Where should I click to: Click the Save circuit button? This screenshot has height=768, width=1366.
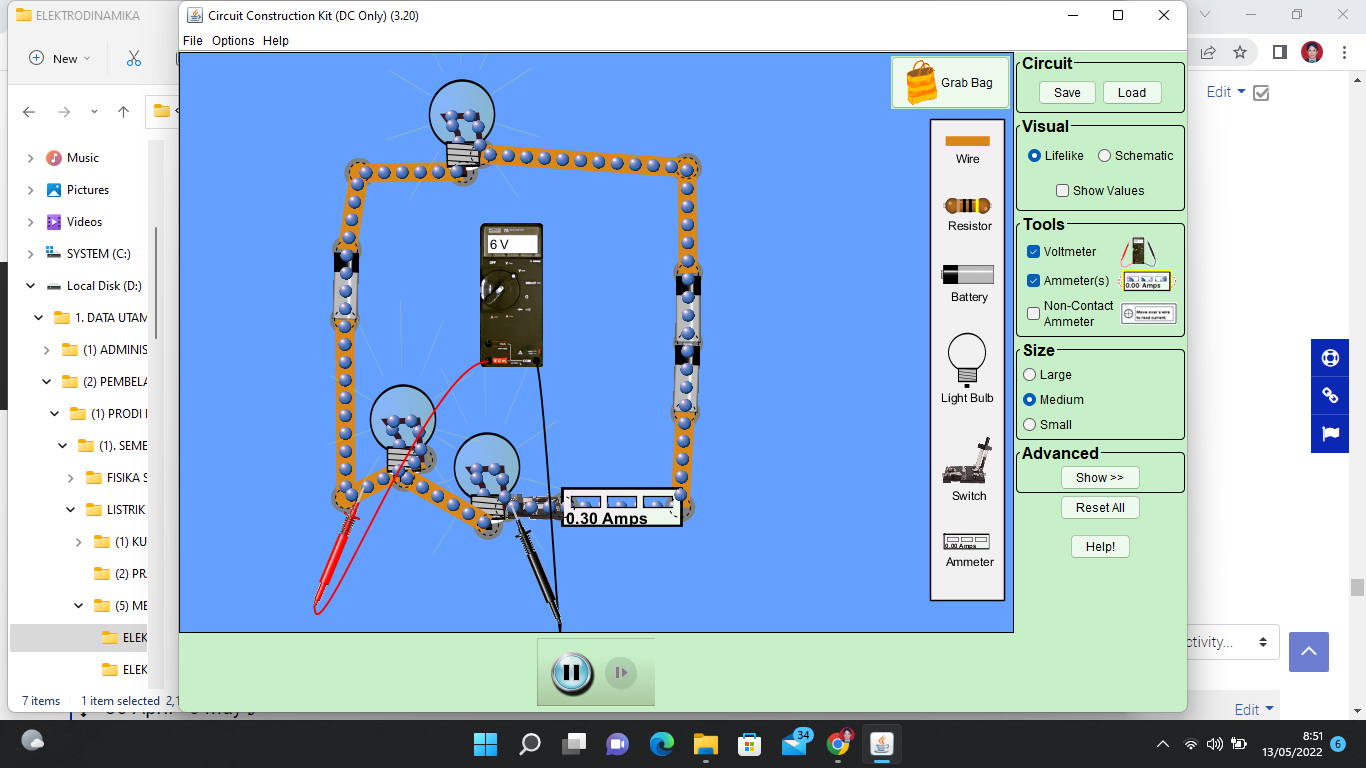click(1067, 93)
